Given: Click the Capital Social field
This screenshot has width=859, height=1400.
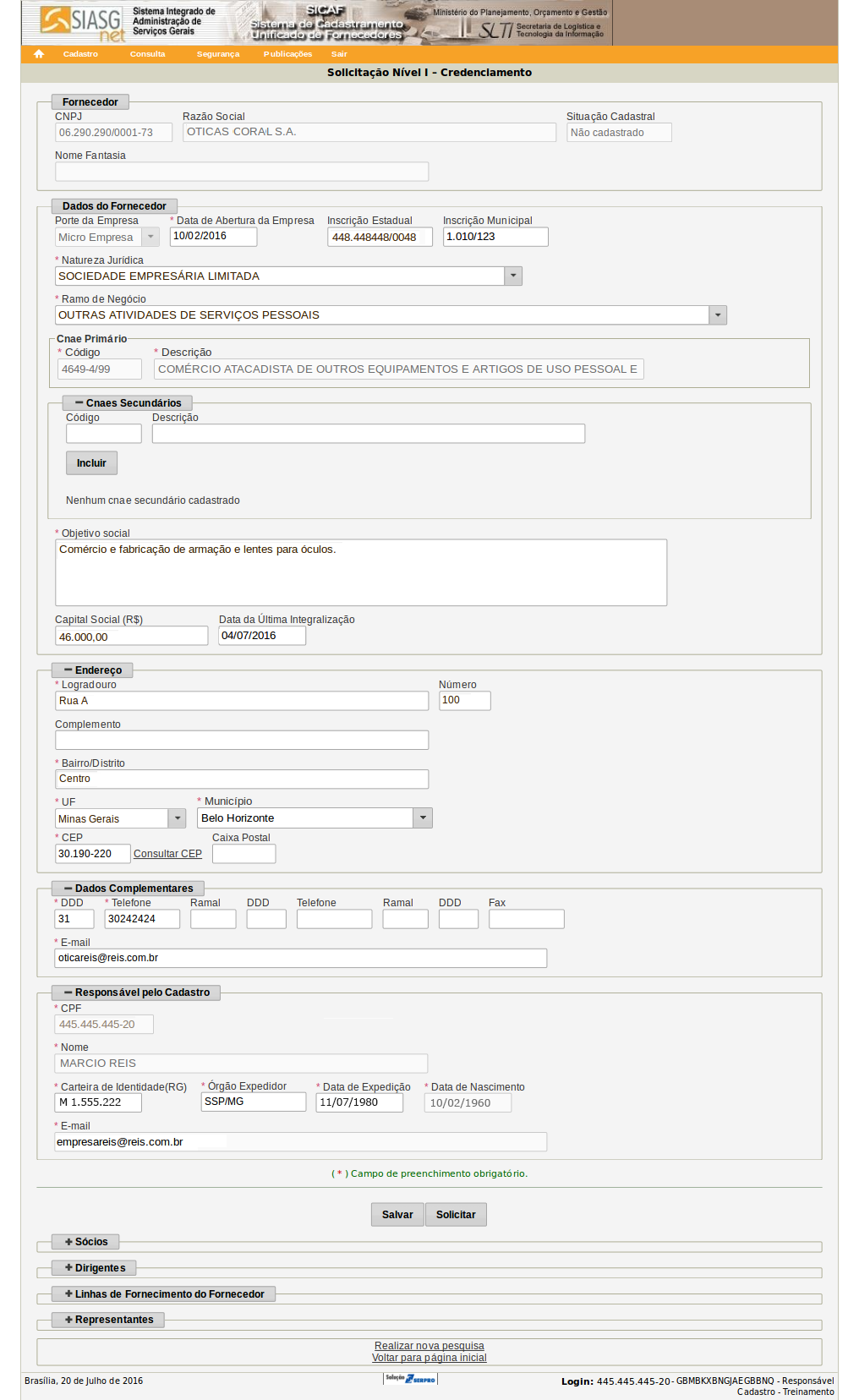Looking at the screenshot, I should pyautogui.click(x=132, y=636).
